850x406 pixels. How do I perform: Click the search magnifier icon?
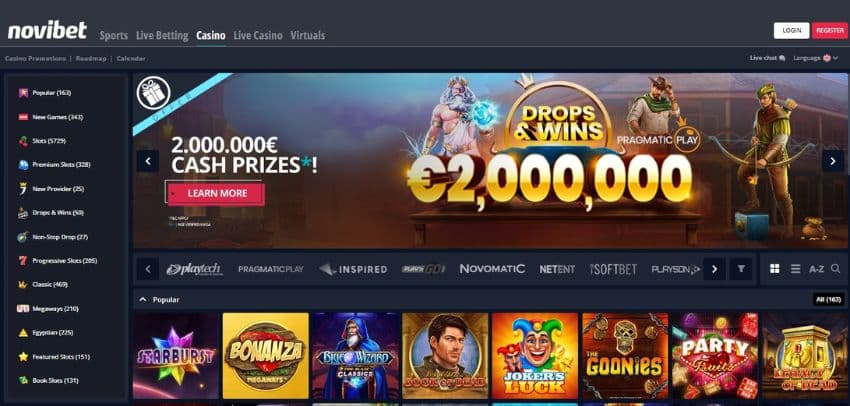pos(835,269)
